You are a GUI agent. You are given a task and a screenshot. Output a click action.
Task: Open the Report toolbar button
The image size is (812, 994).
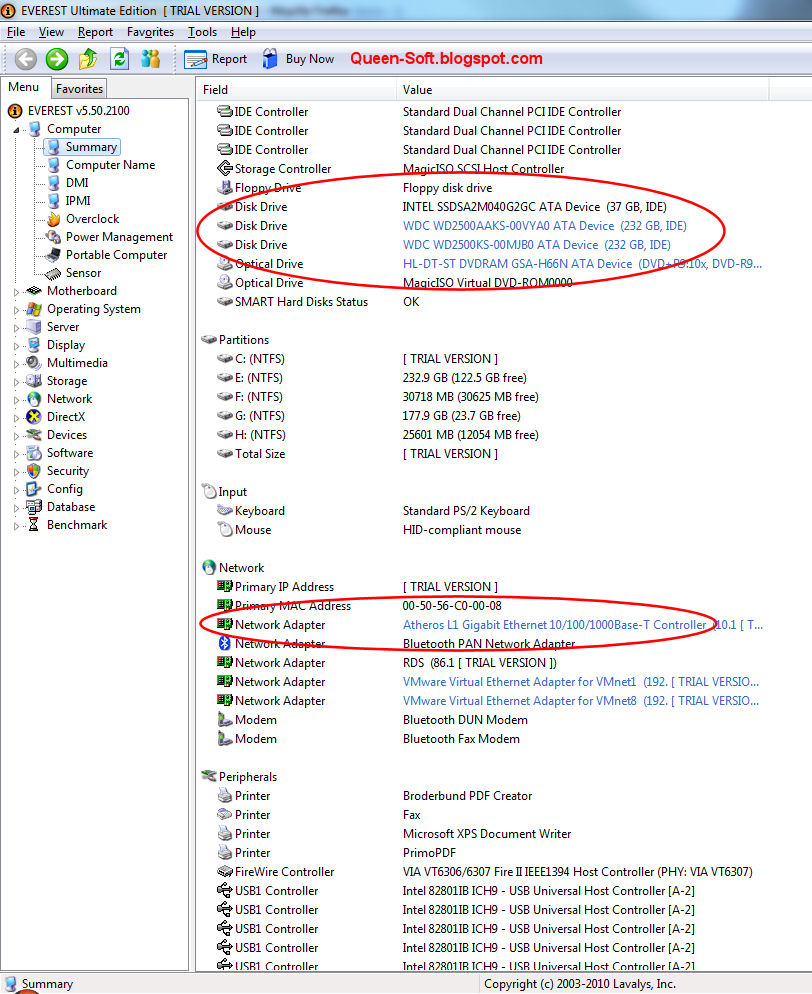(216, 59)
